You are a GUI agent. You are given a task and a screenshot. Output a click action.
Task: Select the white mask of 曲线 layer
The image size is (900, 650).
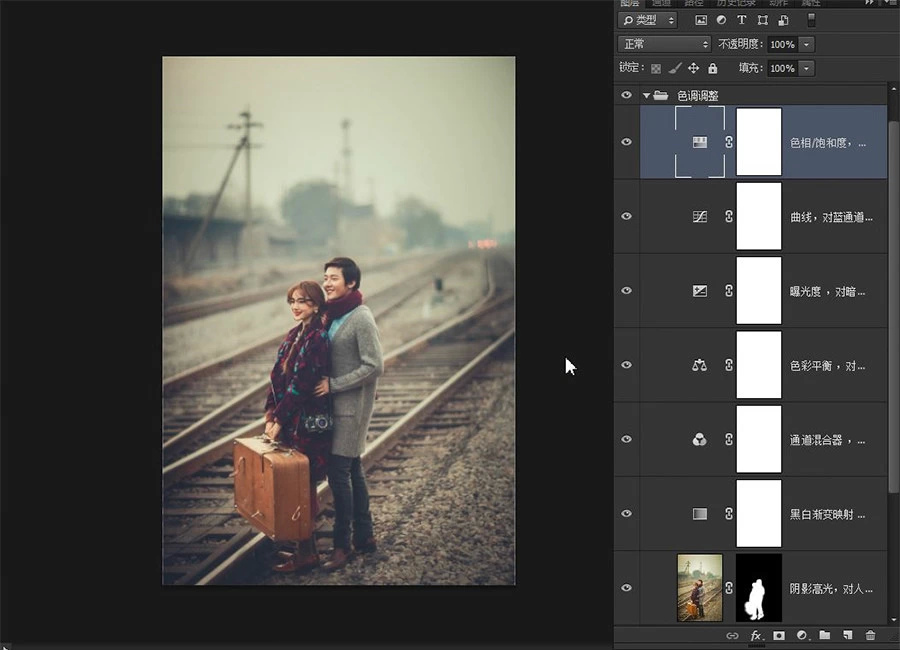coord(759,216)
